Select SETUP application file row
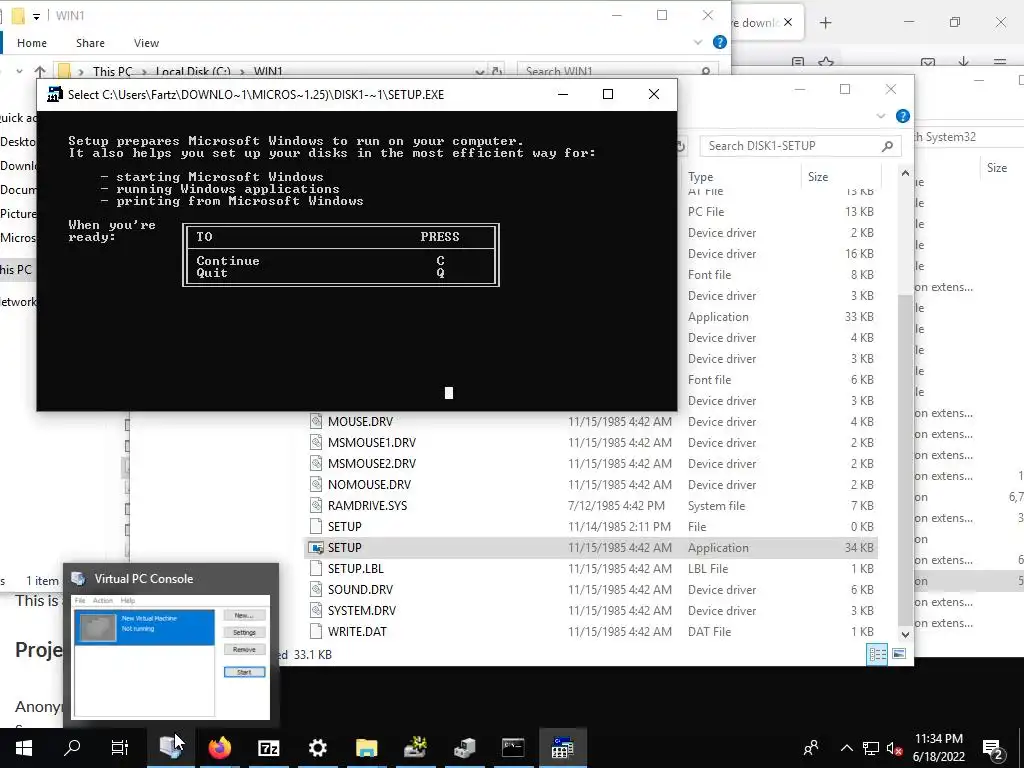 591,548
